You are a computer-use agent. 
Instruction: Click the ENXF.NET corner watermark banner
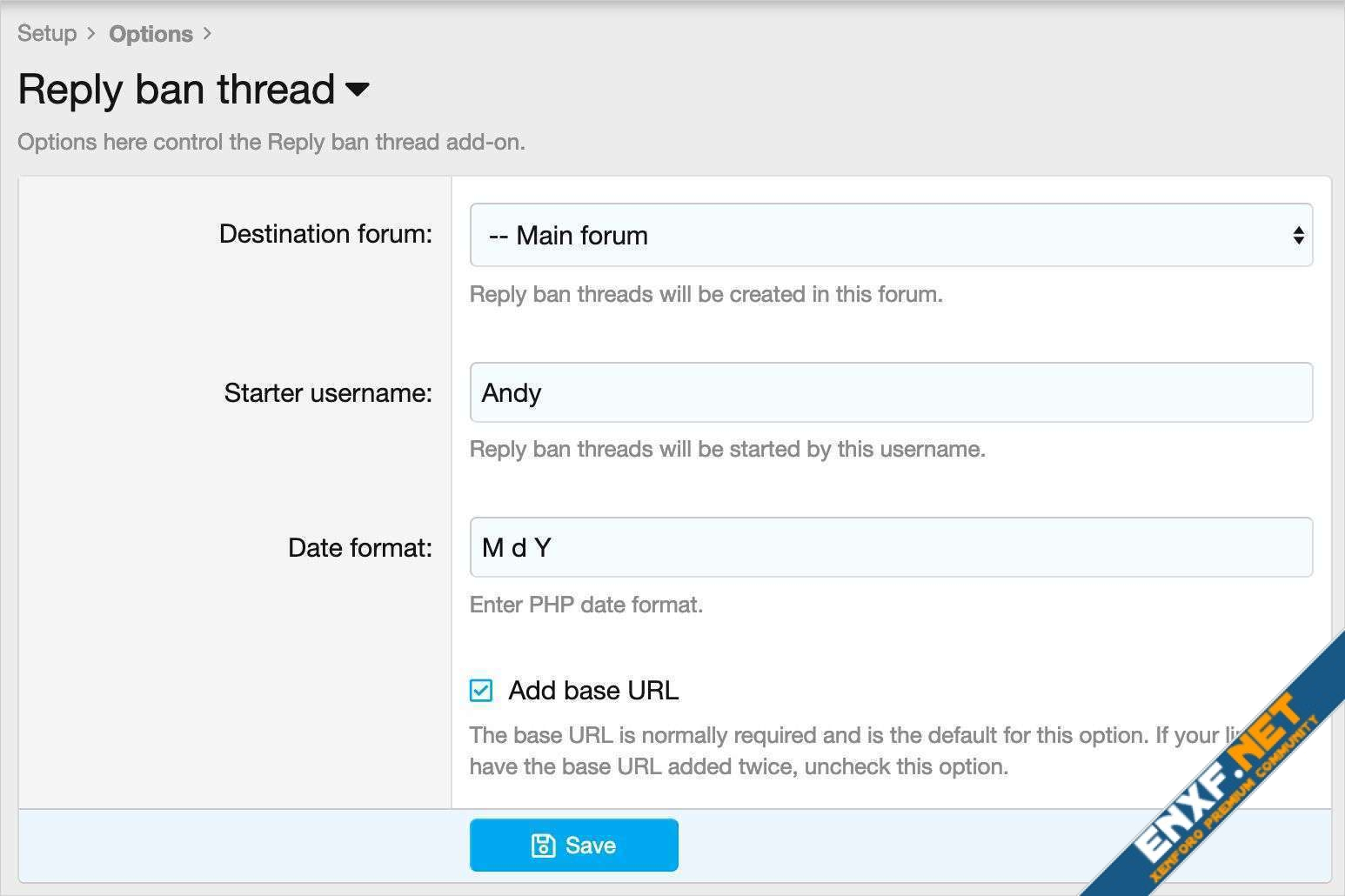point(1227,783)
